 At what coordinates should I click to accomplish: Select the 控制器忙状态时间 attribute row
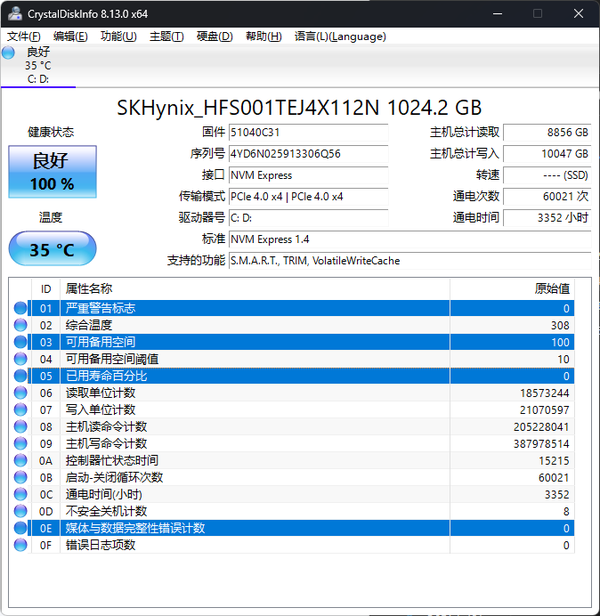tap(303, 460)
